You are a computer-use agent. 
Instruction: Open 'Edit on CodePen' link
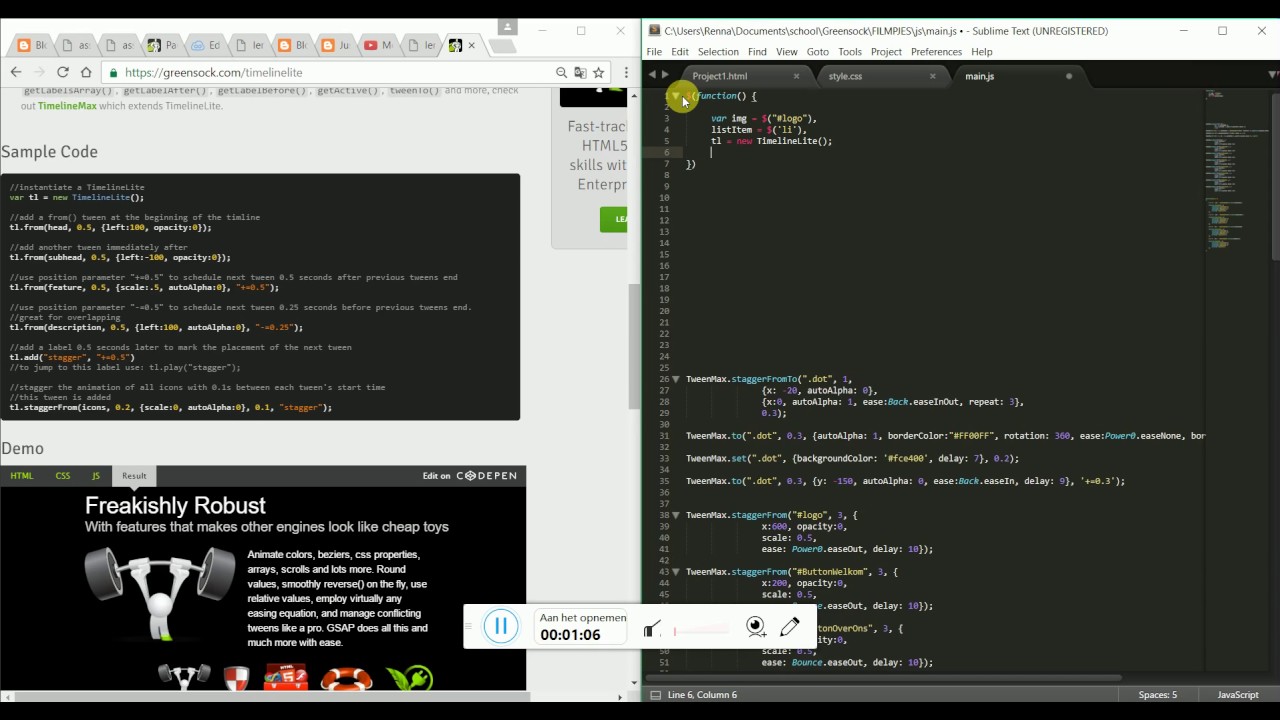(x=469, y=476)
